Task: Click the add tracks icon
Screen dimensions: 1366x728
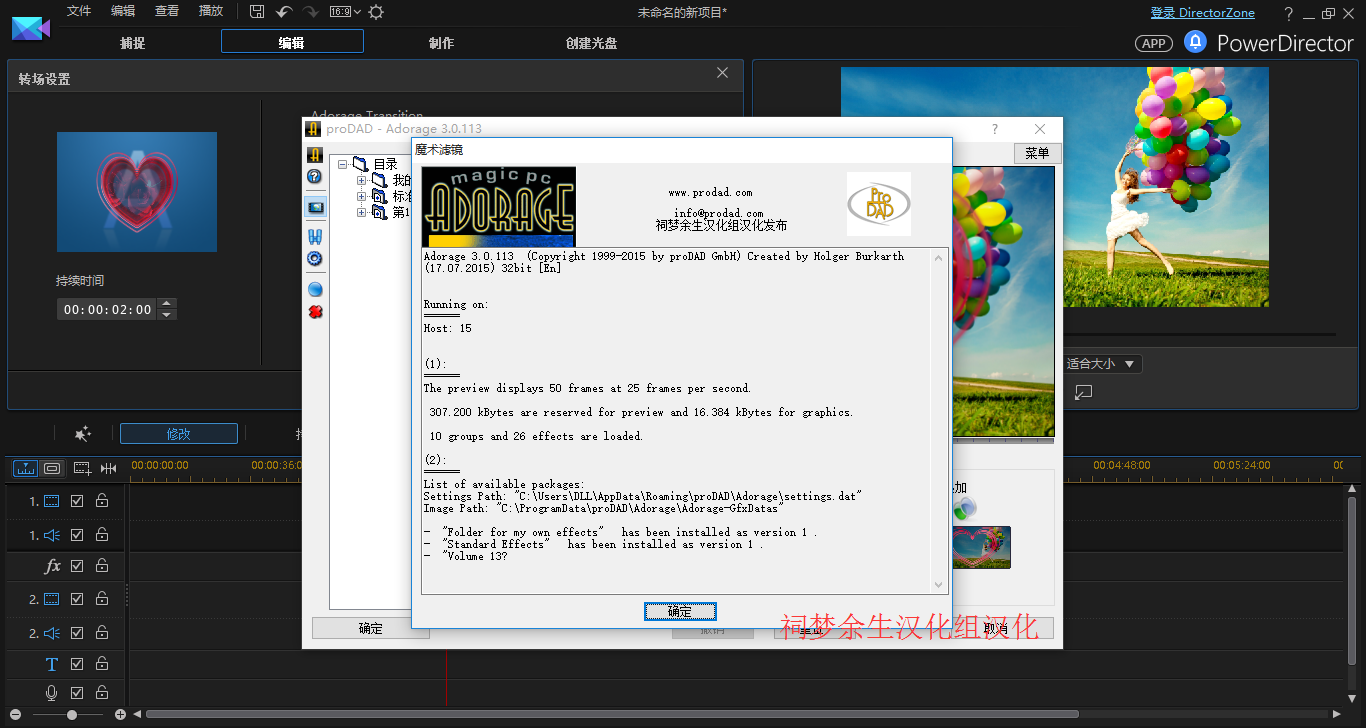Action: 82,468
